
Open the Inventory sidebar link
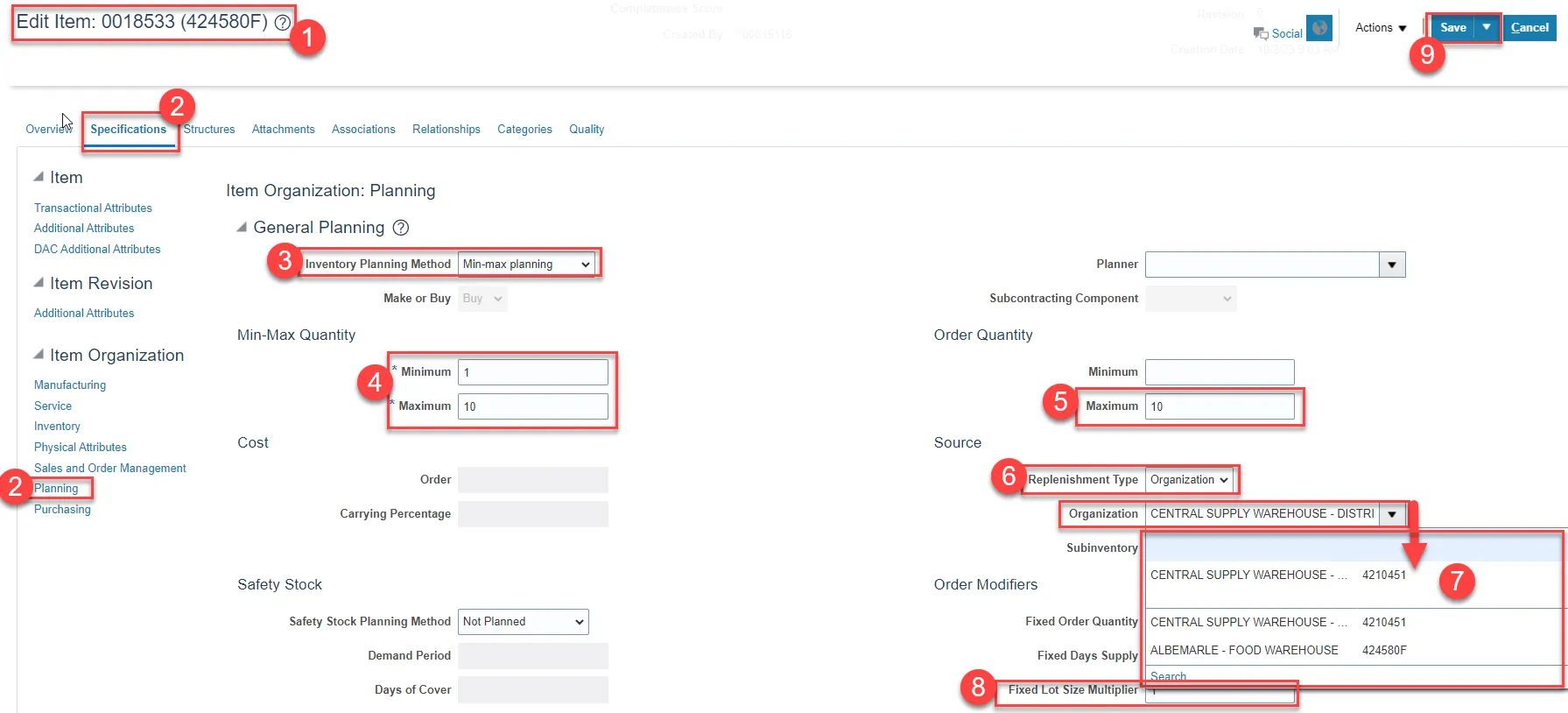[57, 427]
